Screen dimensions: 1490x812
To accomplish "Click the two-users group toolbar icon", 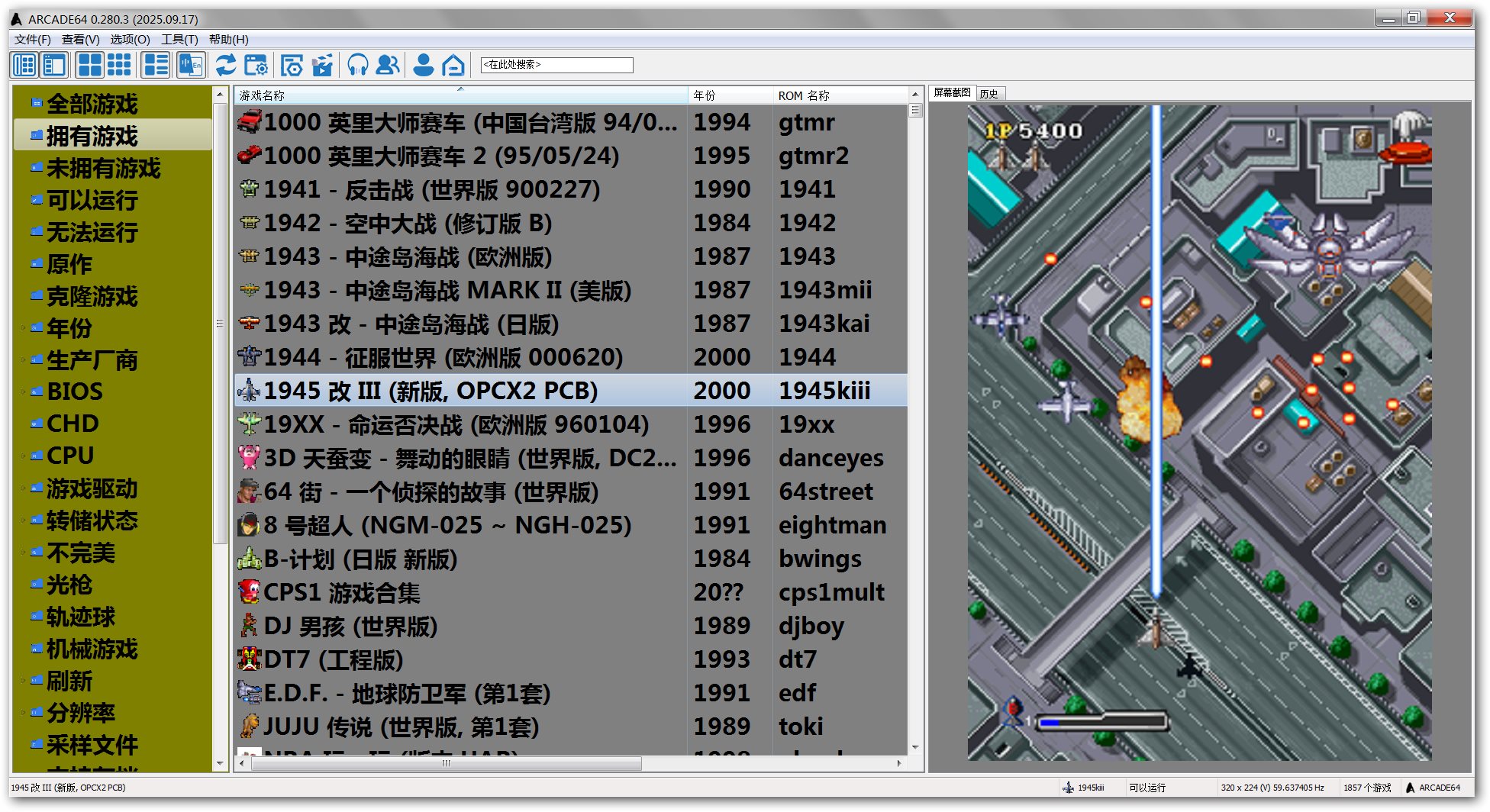I will [388, 66].
